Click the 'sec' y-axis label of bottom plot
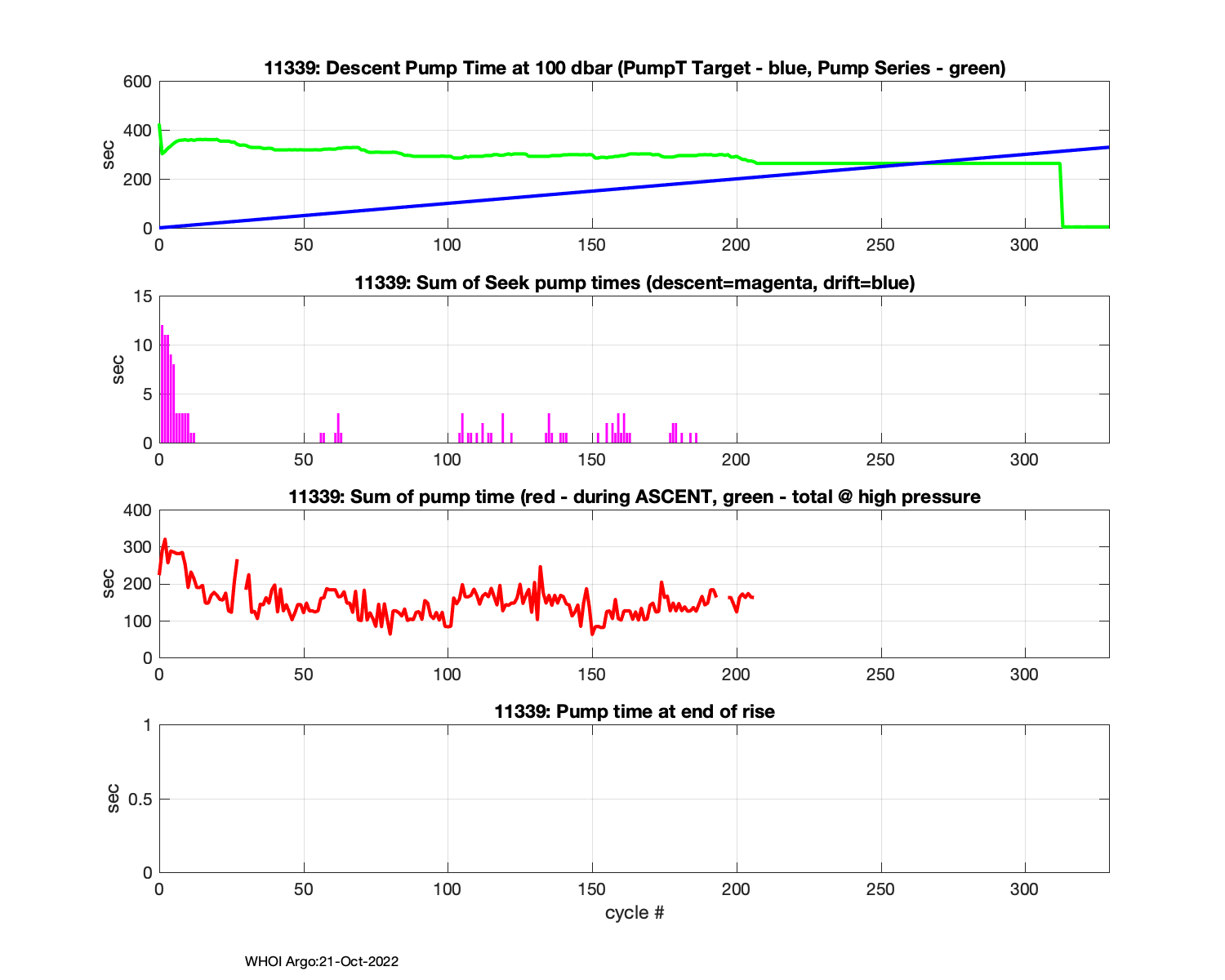1225x980 pixels. (113, 799)
